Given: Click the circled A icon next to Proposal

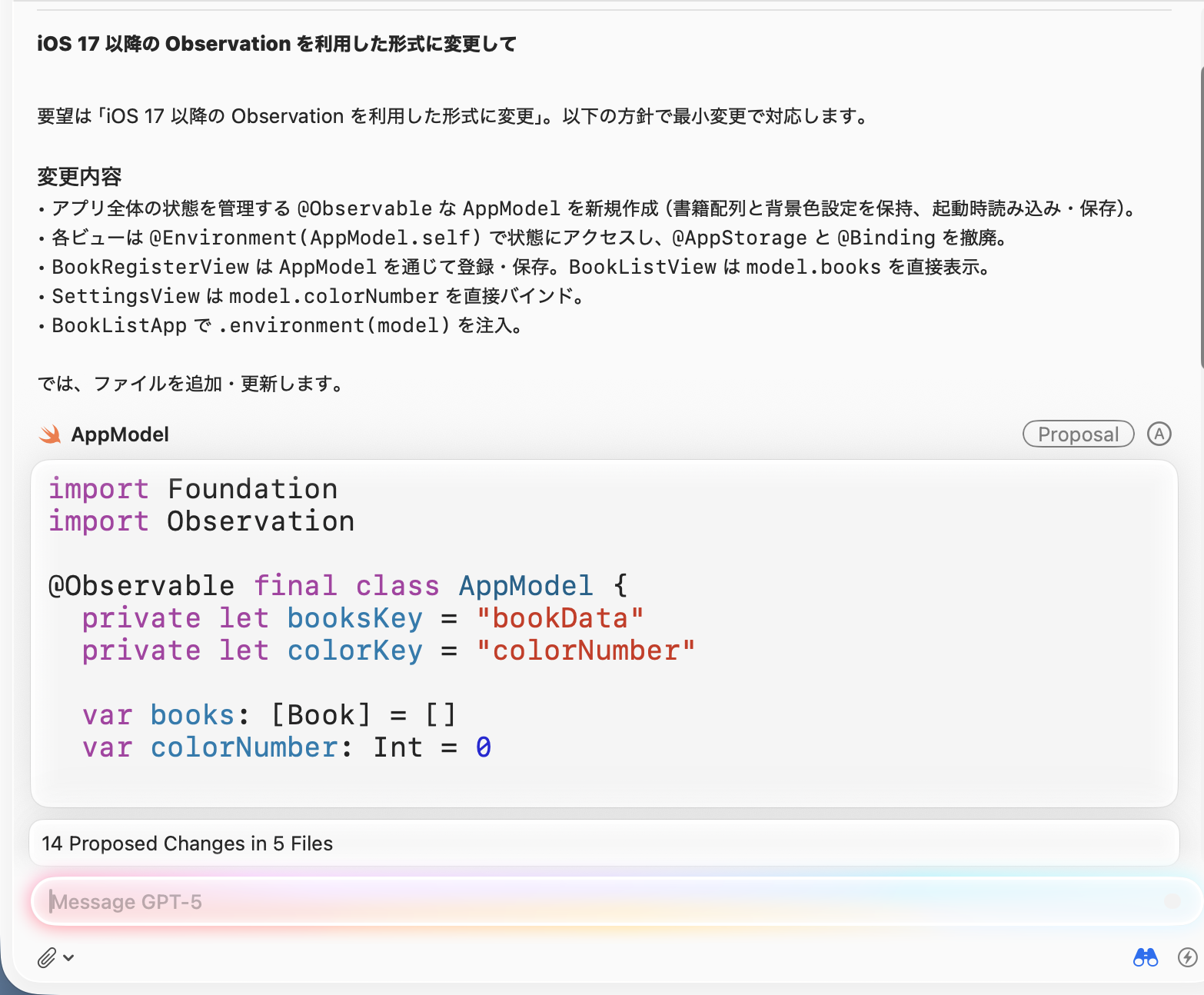Looking at the screenshot, I should [x=1159, y=434].
